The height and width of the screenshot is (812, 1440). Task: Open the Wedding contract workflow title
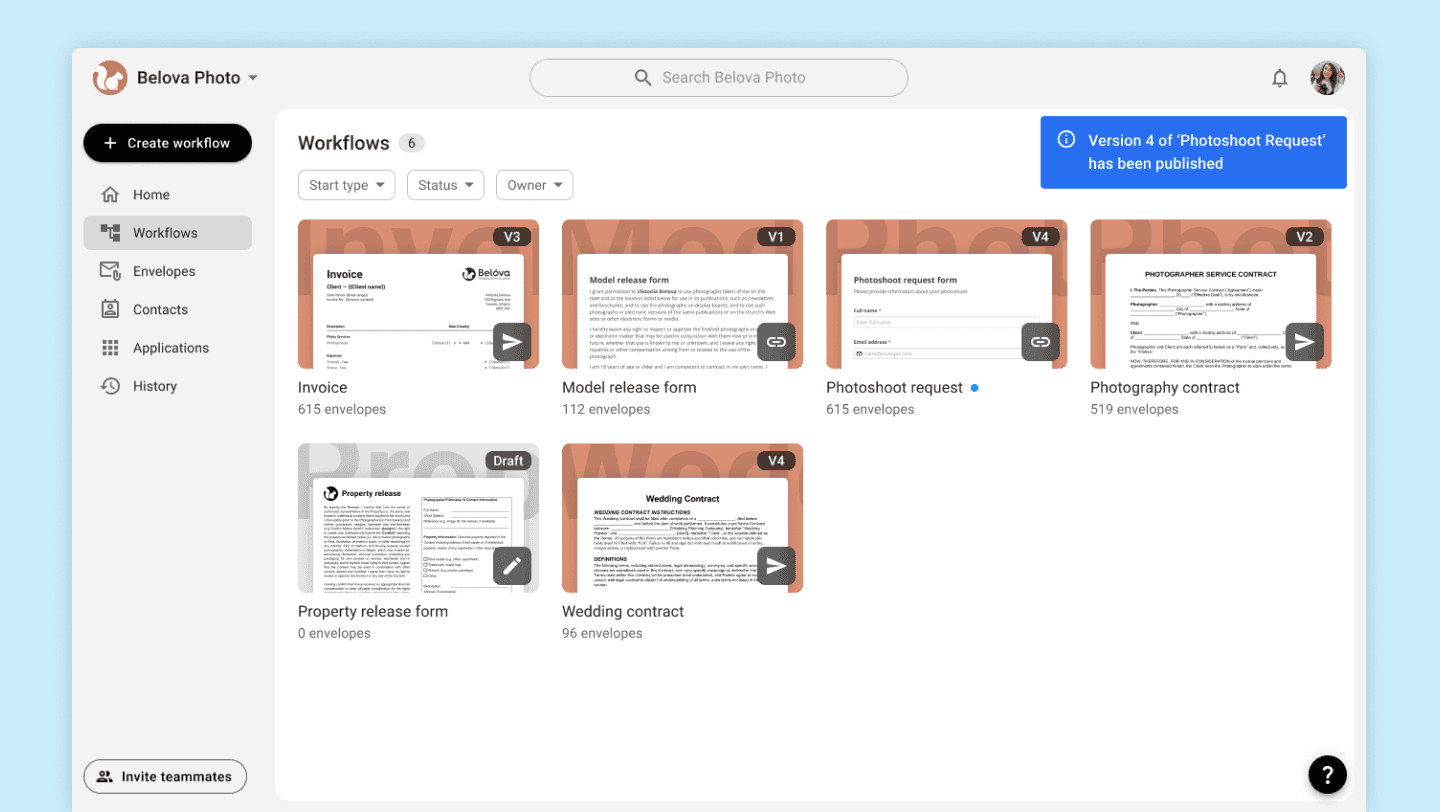pyautogui.click(x=623, y=611)
